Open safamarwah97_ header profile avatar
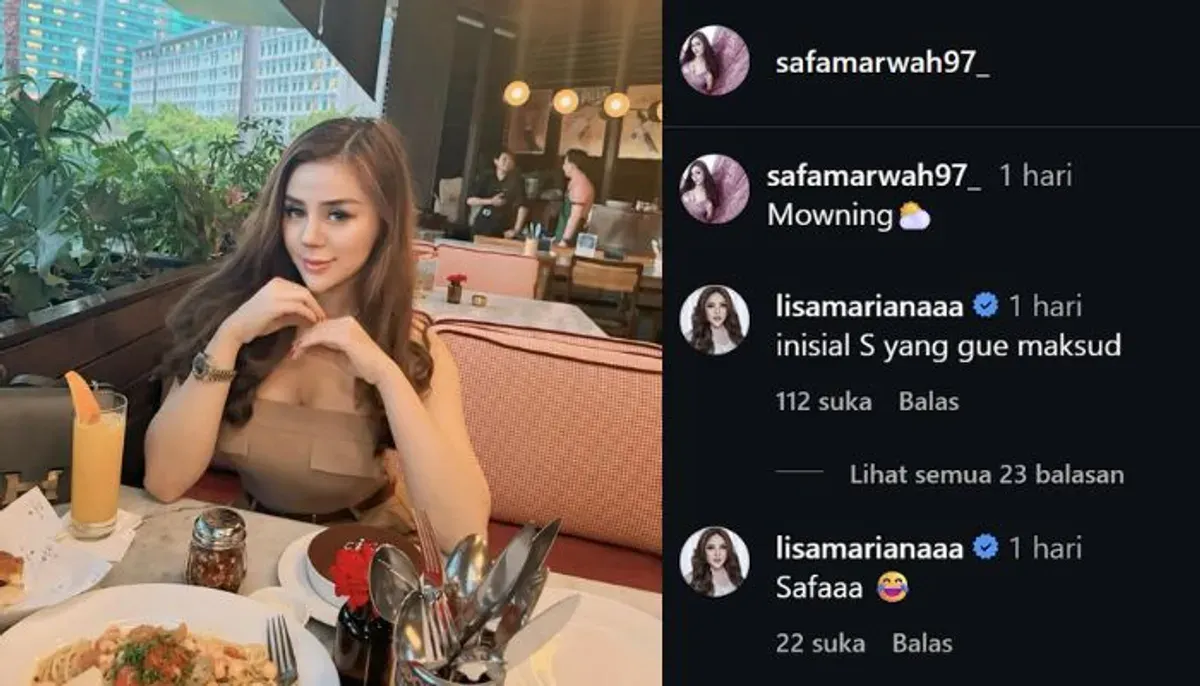The width and height of the screenshot is (1200, 686). 714,61
